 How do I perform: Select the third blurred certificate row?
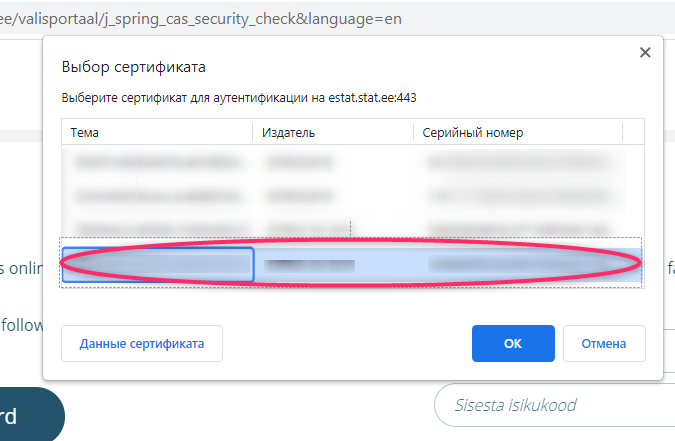pyautogui.click(x=353, y=227)
